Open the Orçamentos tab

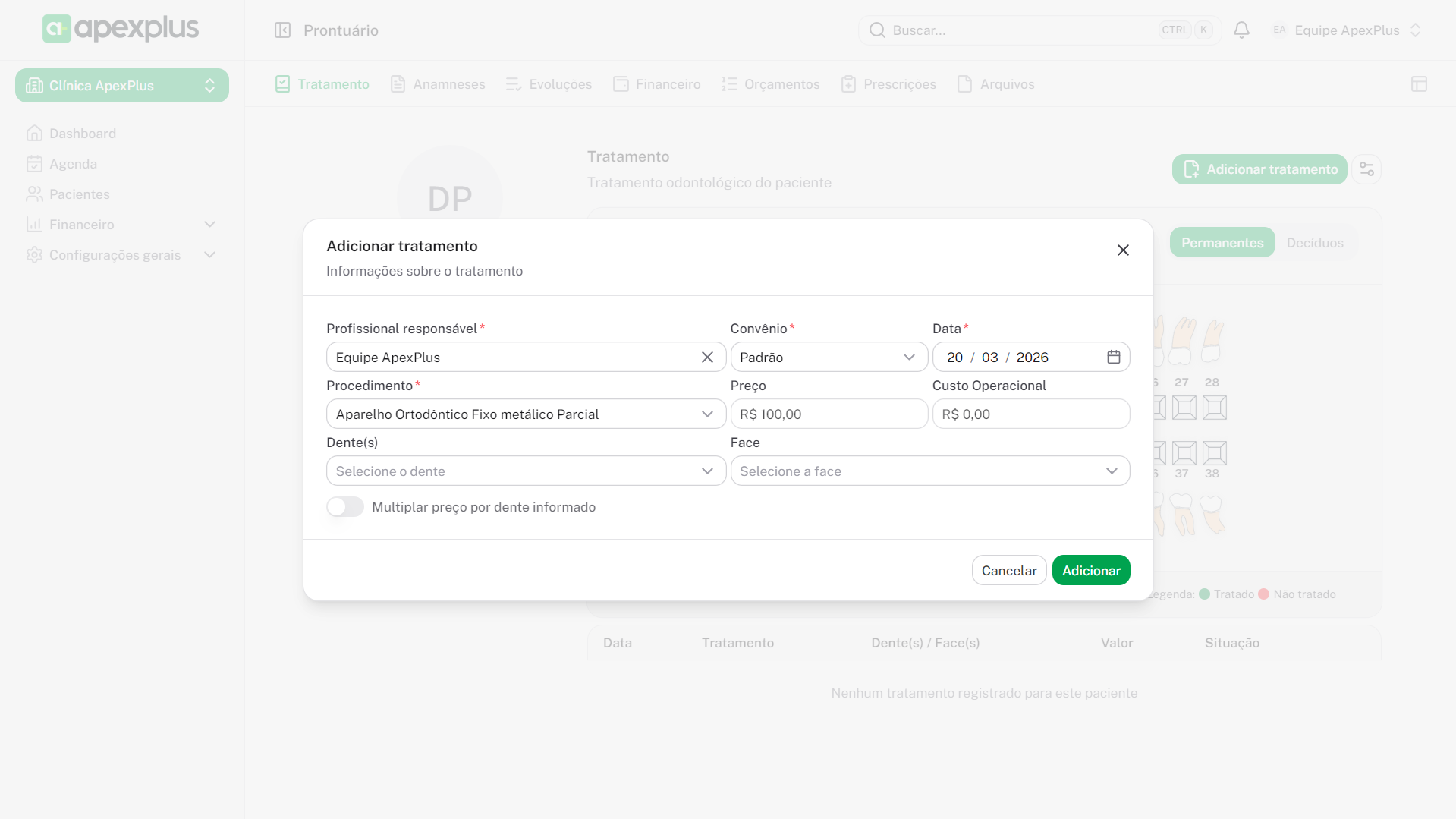[771, 84]
